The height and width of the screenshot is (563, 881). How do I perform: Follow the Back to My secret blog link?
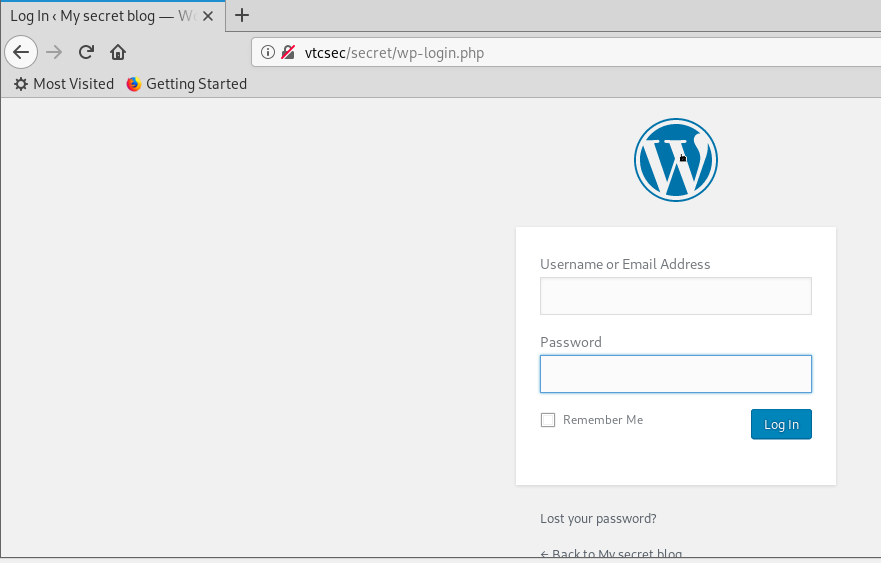point(611,554)
